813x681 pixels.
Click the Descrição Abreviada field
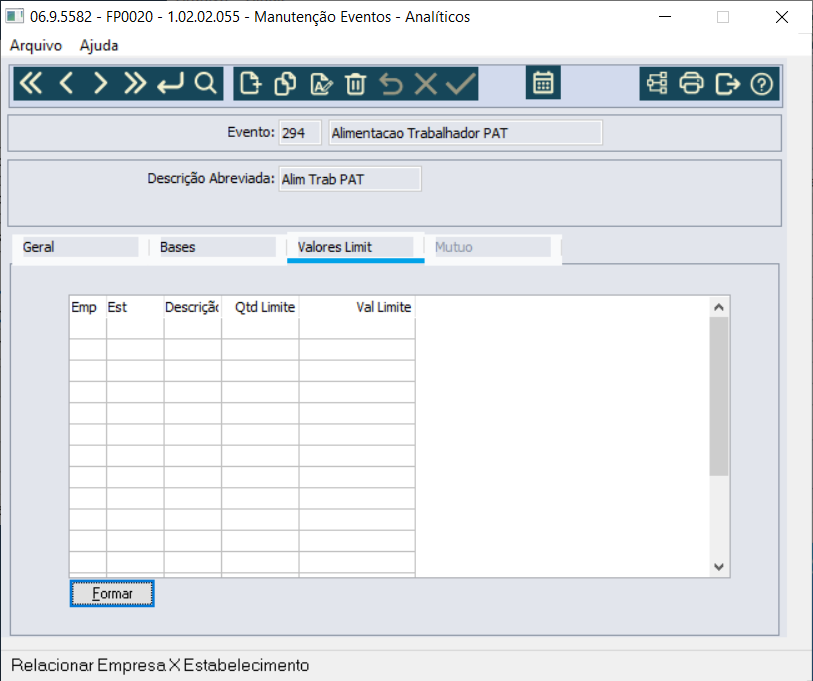[350, 179]
